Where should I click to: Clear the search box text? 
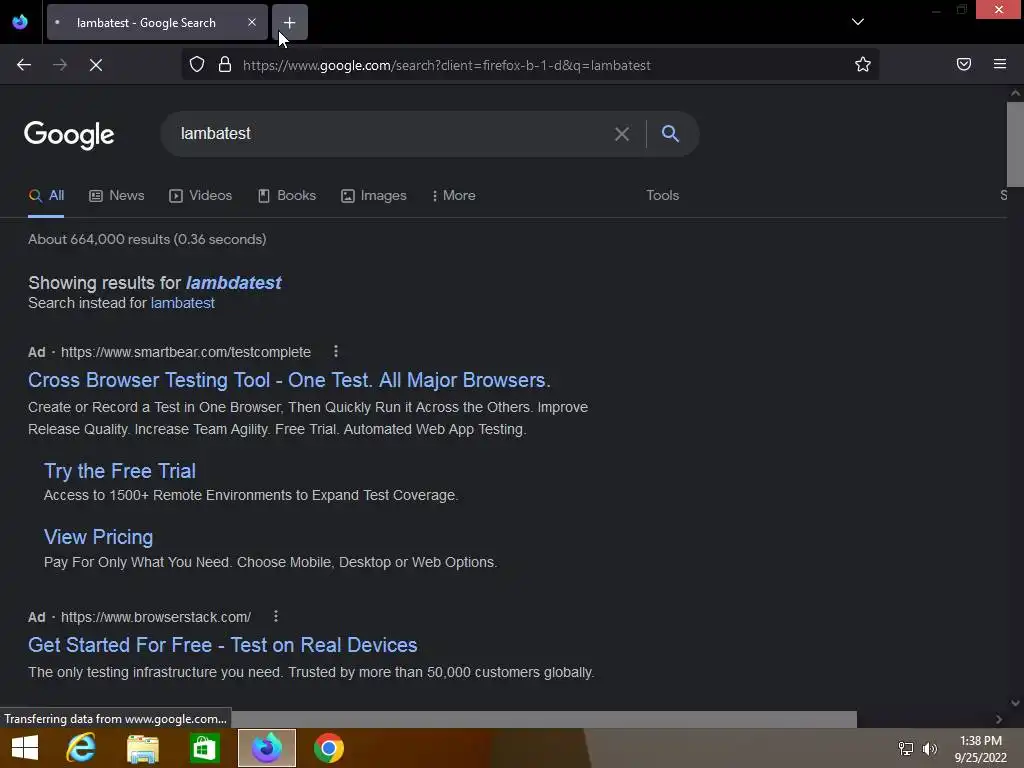click(x=622, y=134)
